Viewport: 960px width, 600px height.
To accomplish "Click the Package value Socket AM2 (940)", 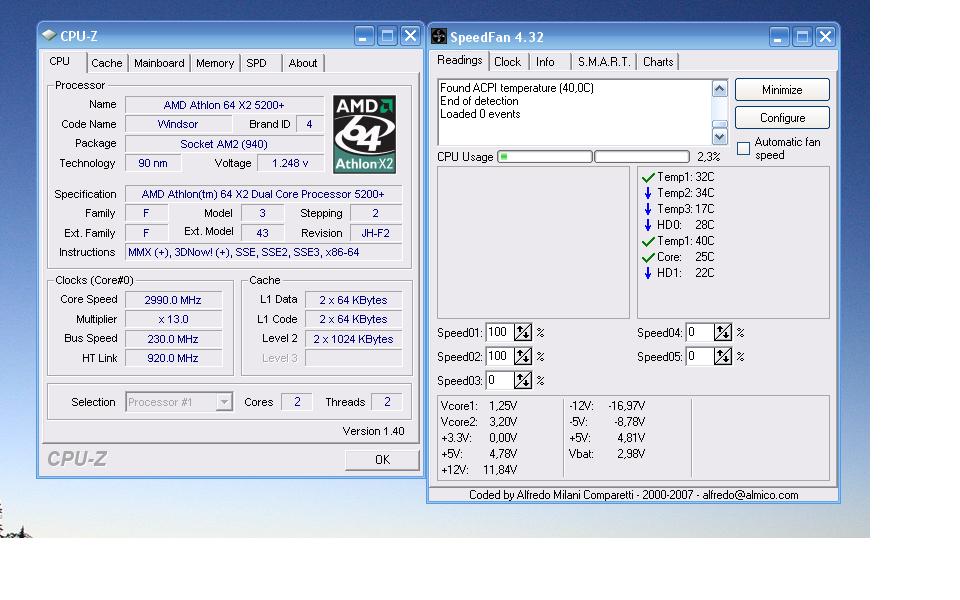I will [x=224, y=144].
